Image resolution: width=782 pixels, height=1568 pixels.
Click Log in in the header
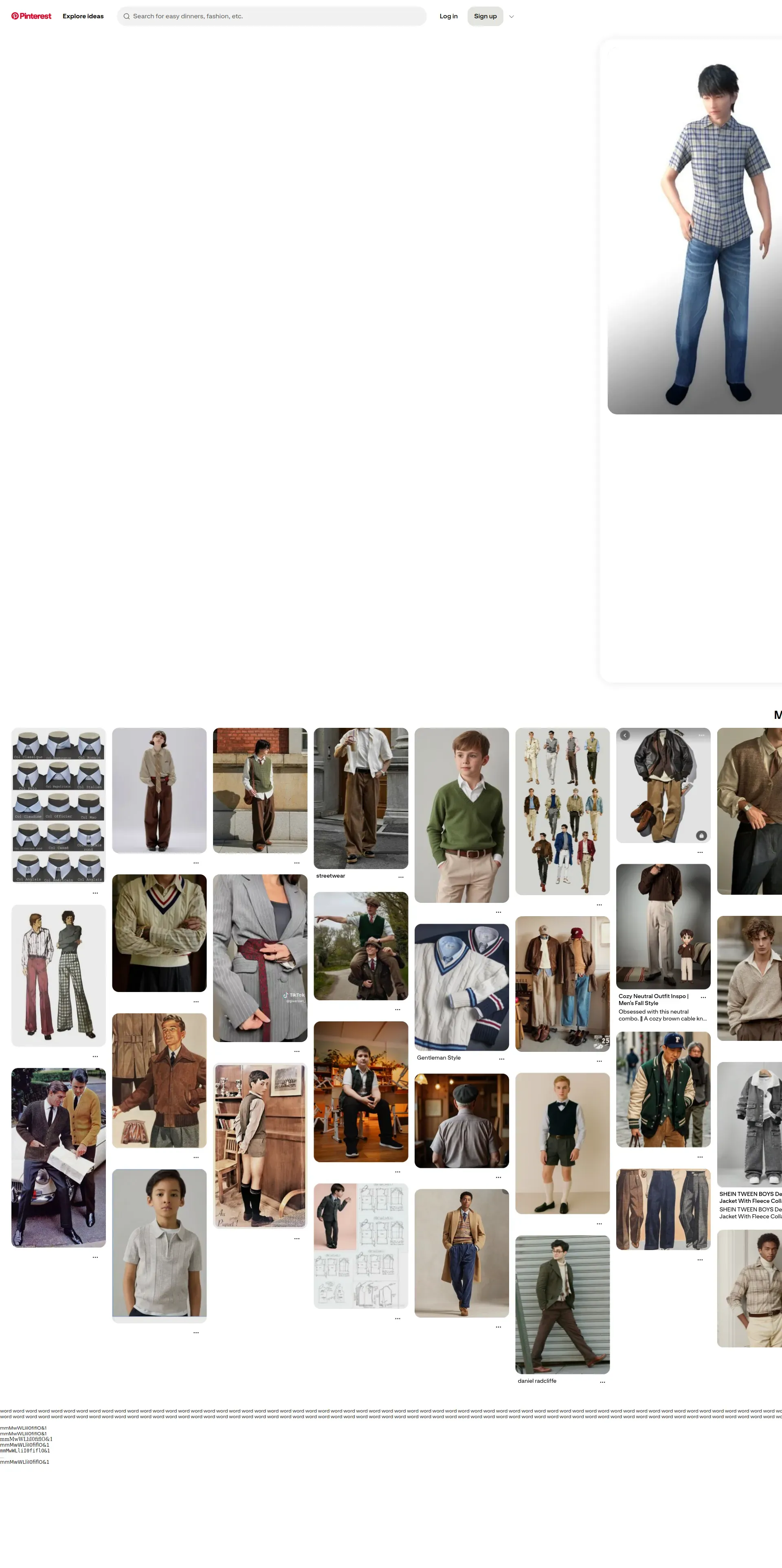point(448,16)
